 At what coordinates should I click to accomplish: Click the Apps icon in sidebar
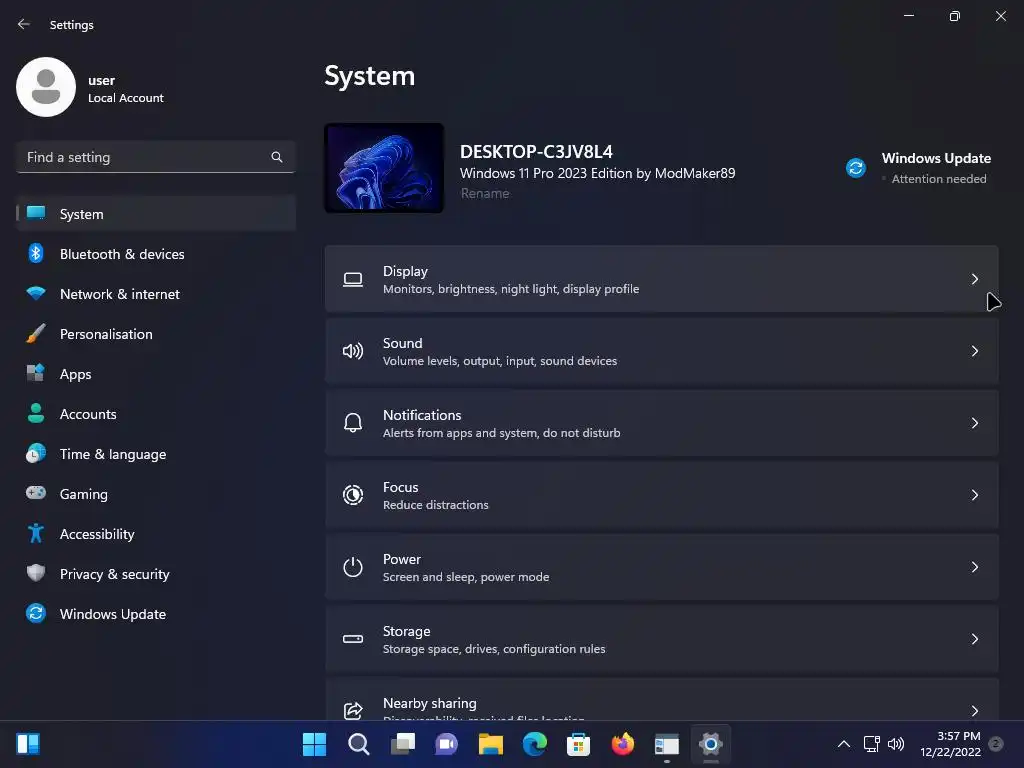point(36,374)
